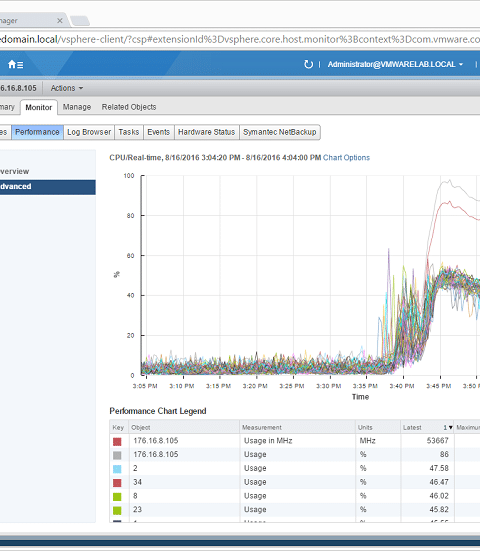480x551 pixels.
Task: Open the vSphere home menu icon
Action: click(x=15, y=65)
